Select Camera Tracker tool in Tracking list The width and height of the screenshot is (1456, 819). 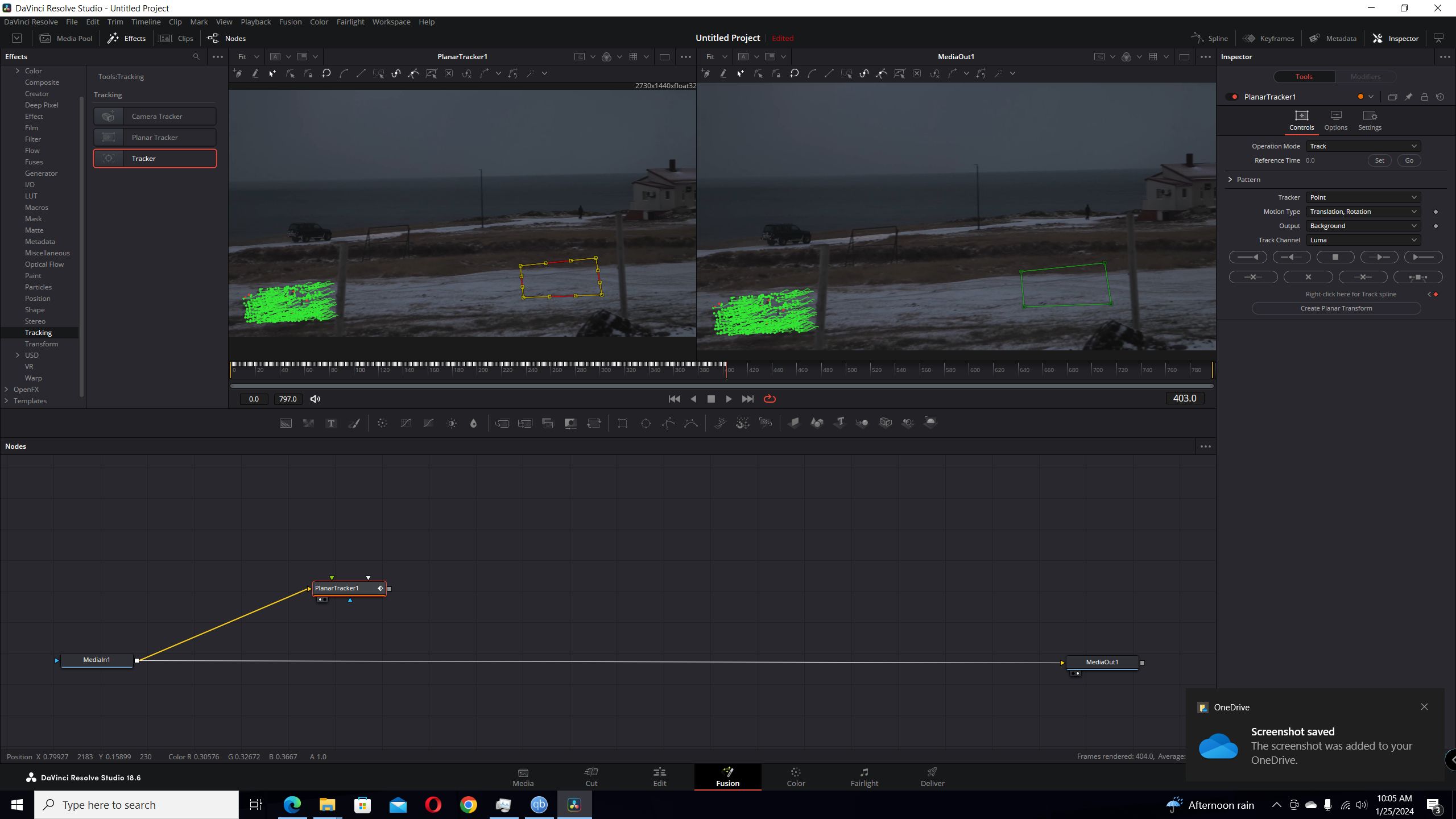click(x=155, y=117)
